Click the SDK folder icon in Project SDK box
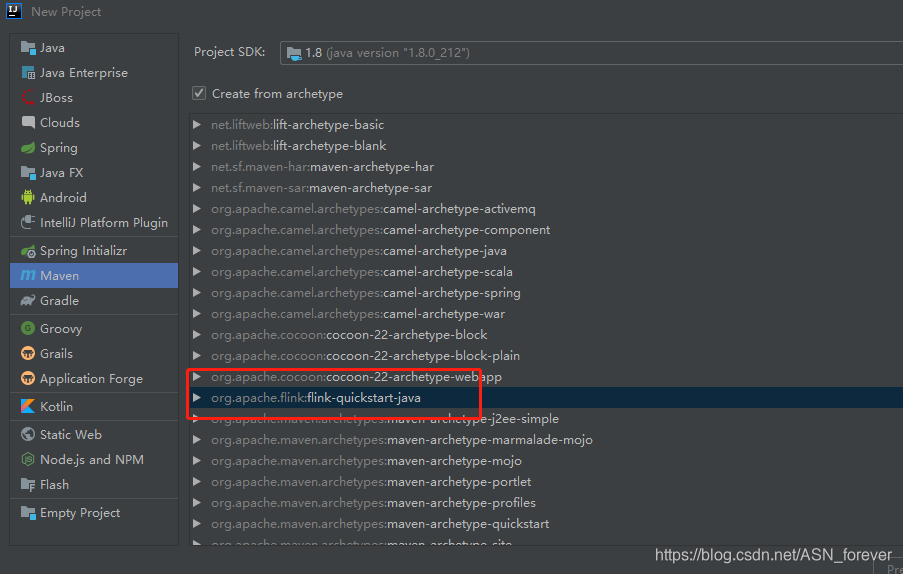 point(294,54)
